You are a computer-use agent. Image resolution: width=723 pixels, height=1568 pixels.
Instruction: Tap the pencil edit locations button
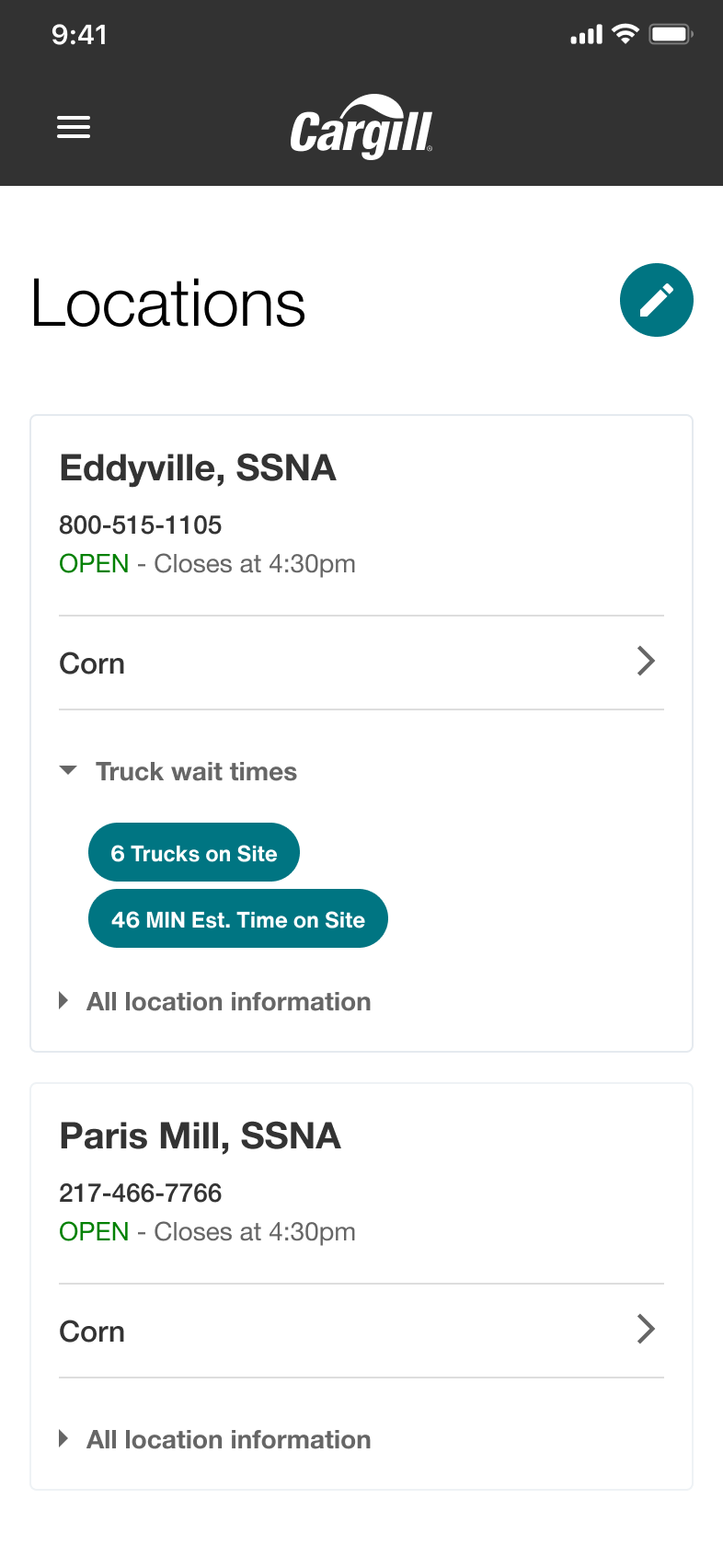click(657, 300)
